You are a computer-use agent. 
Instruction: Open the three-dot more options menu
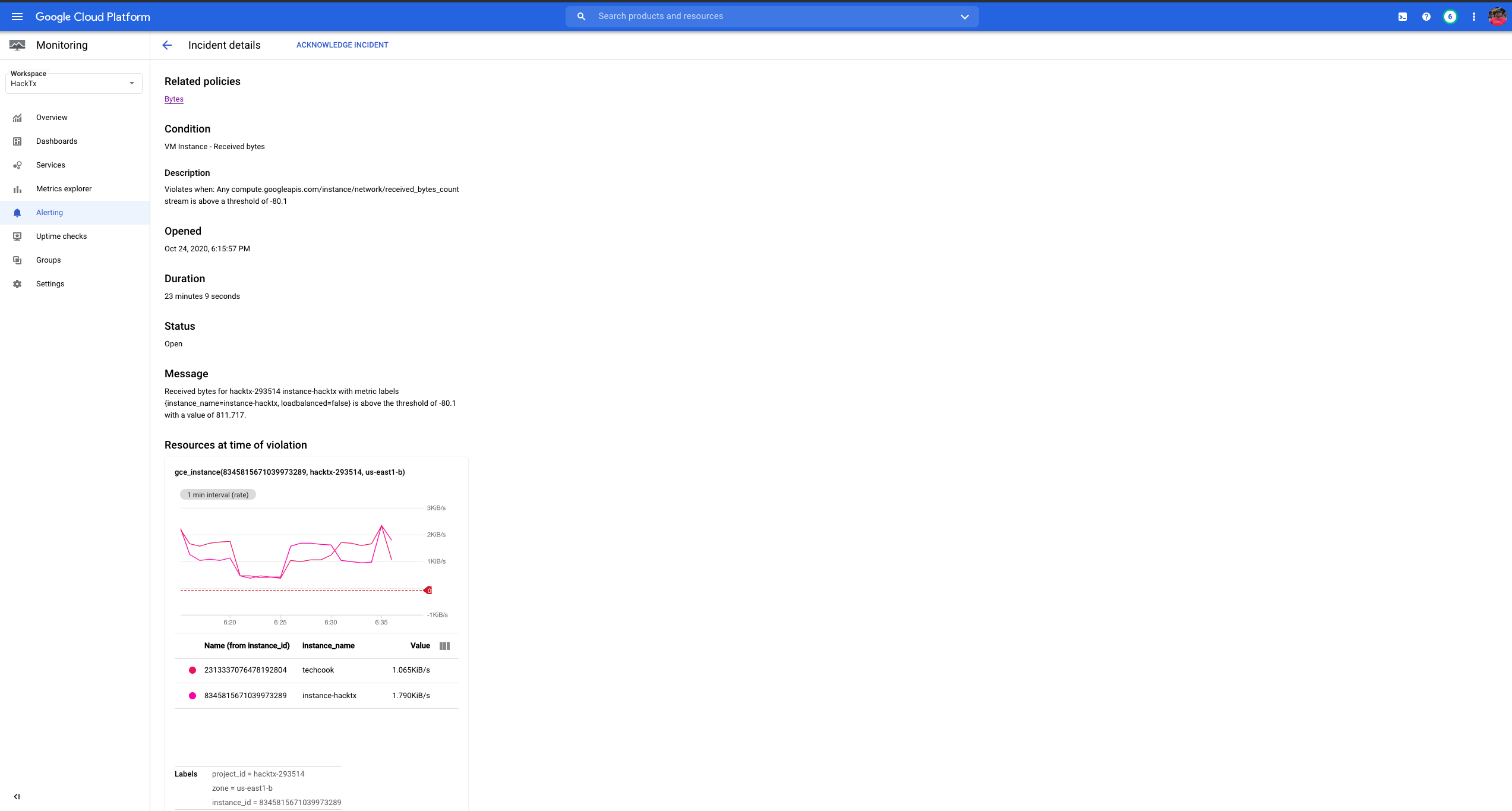pos(1473,17)
